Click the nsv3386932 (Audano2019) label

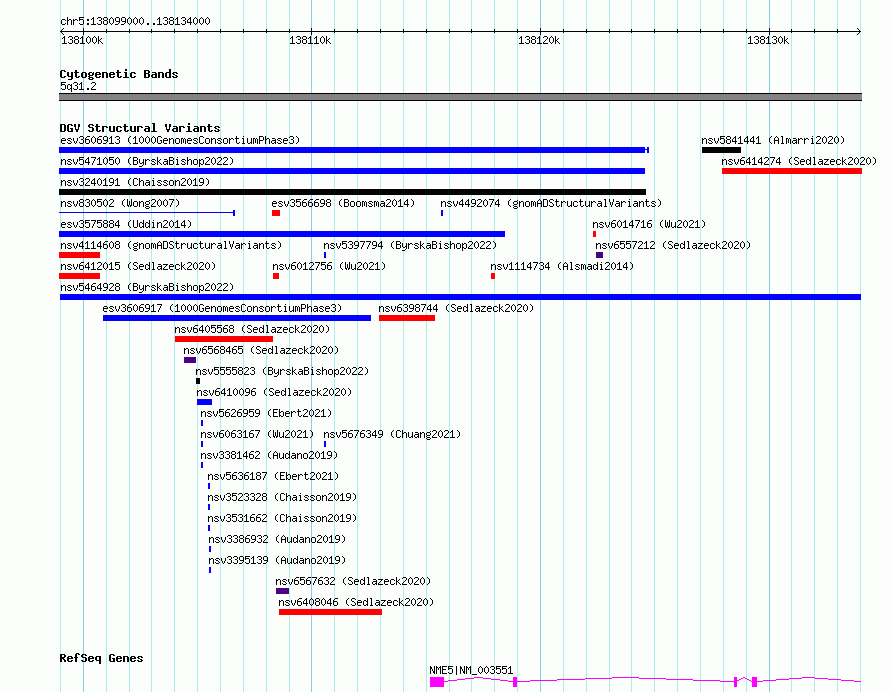[x=277, y=539]
